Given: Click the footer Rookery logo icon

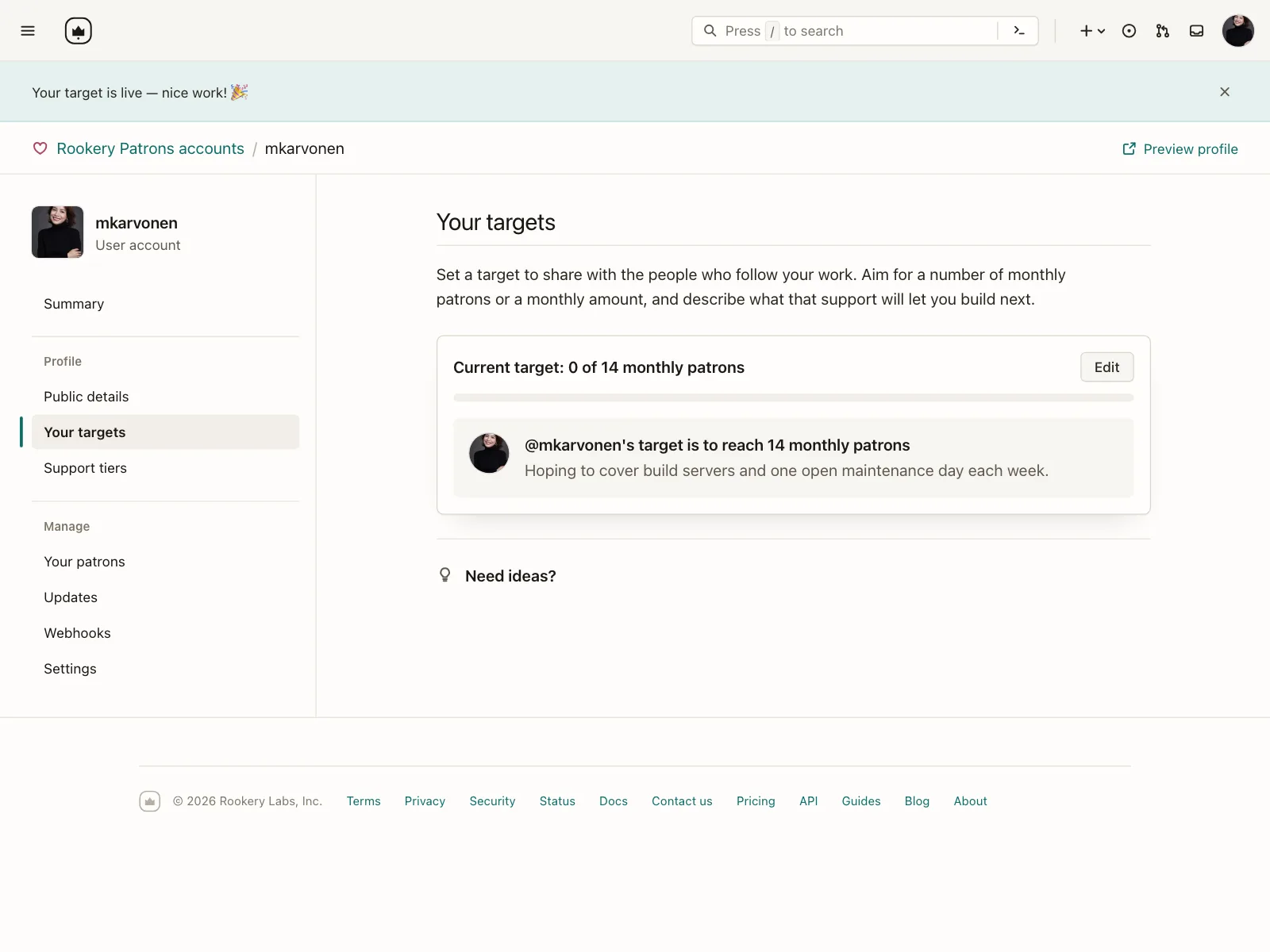Looking at the screenshot, I should pyautogui.click(x=150, y=801).
